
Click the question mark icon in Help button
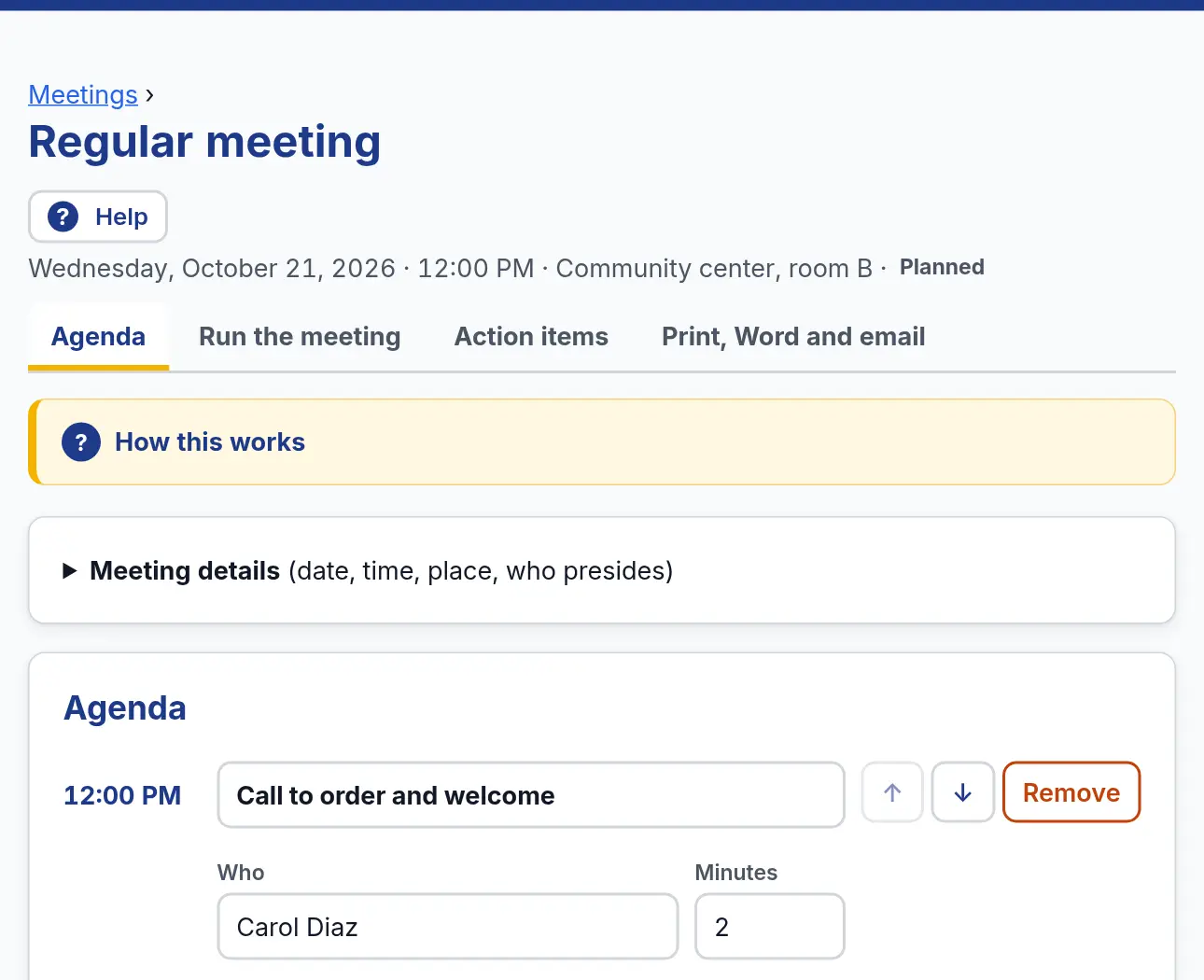tap(63, 217)
